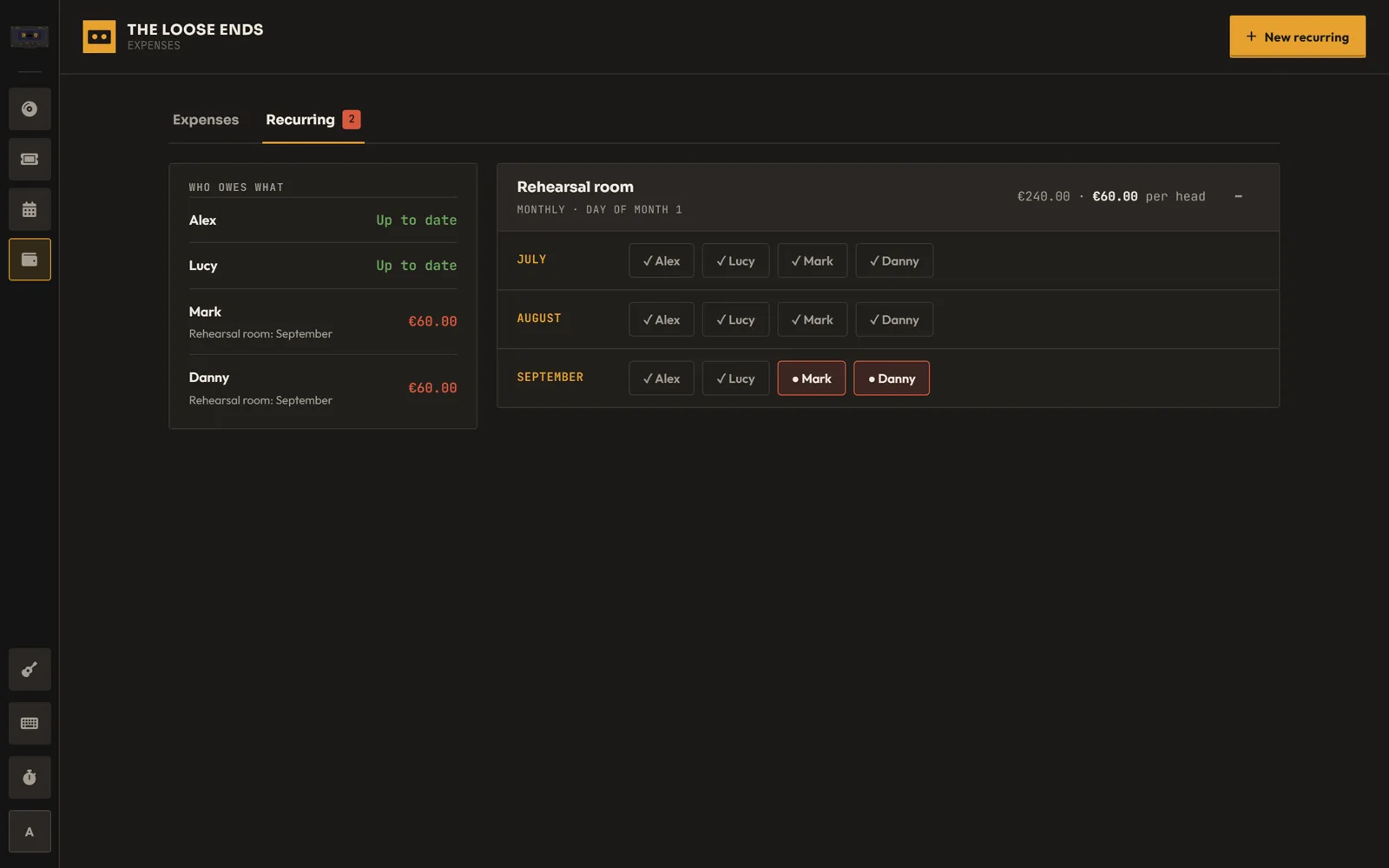1389x868 pixels.
Task: Click the "€240.00" total amount
Action: click(x=1043, y=196)
